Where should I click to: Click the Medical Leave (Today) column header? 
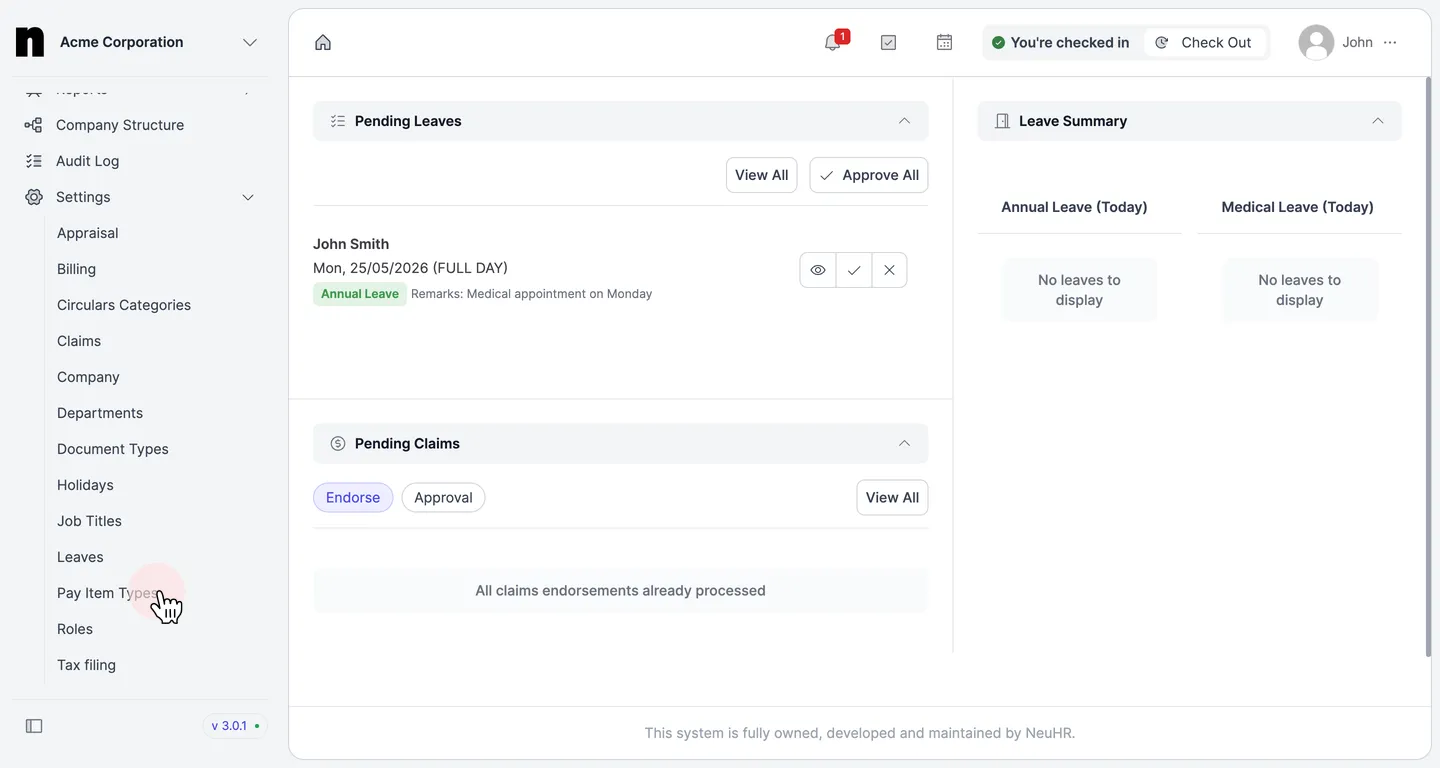point(1298,207)
